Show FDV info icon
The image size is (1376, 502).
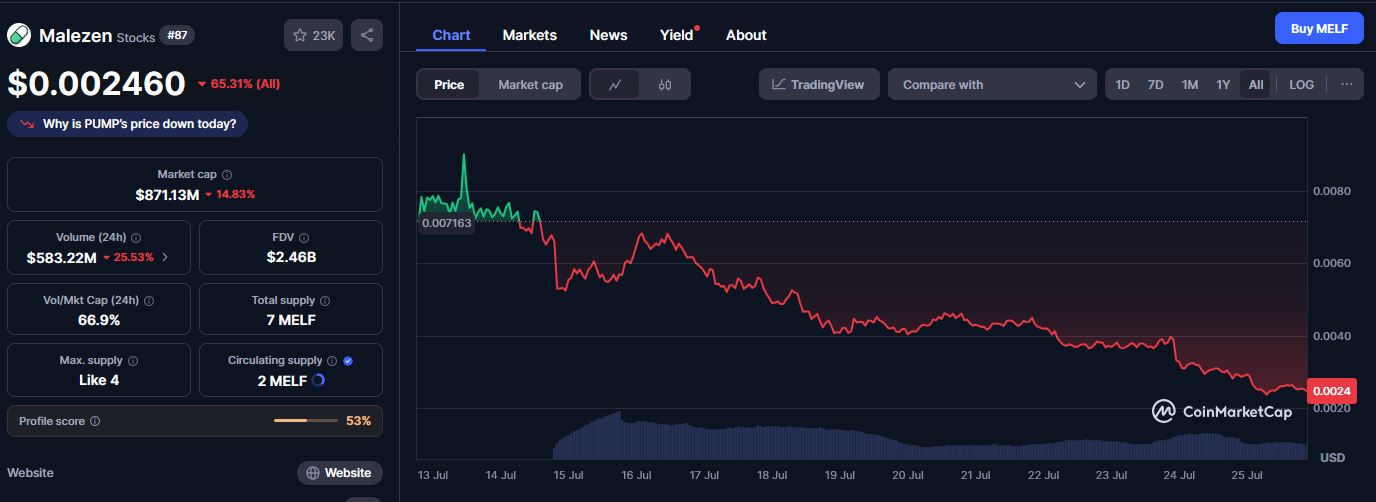click(x=304, y=237)
